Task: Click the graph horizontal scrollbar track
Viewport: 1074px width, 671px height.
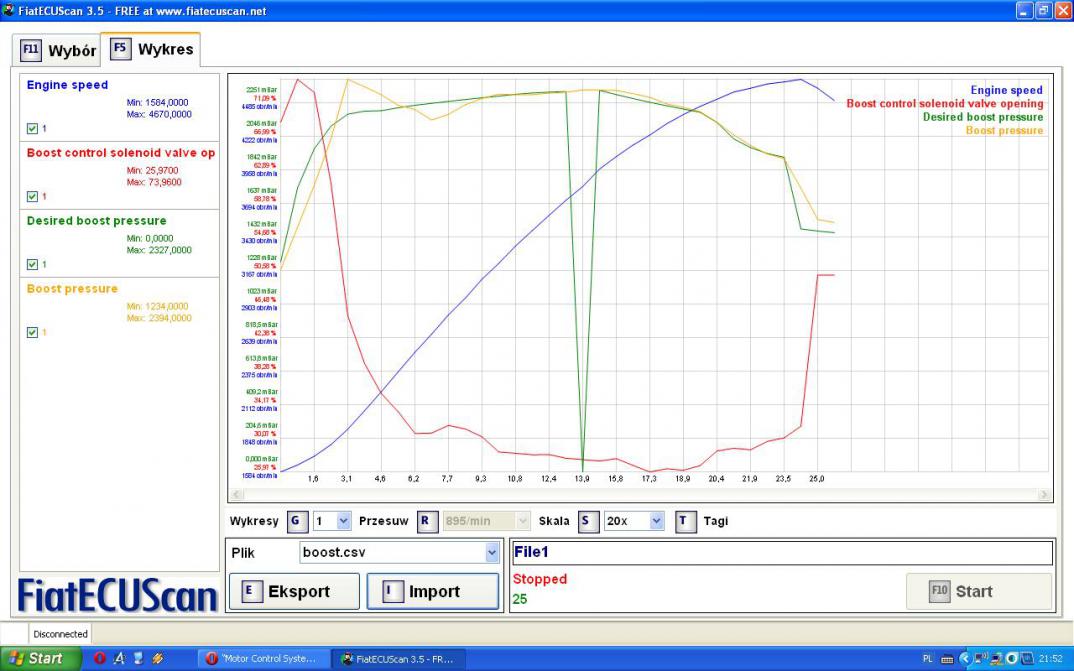Action: [x=640, y=494]
